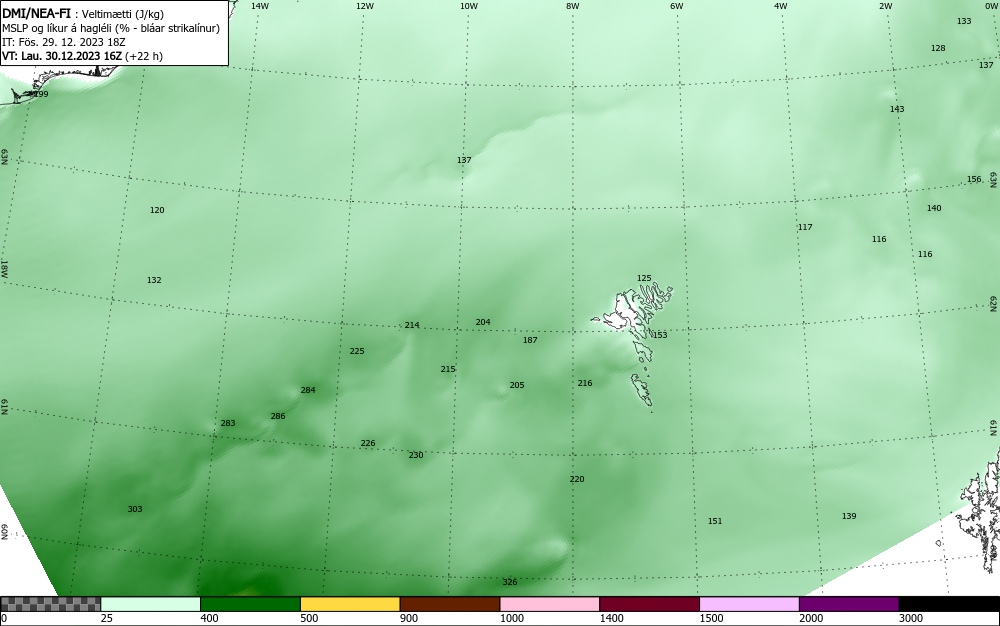Click the legend scale number '2000'
The width and height of the screenshot is (1000, 626).
click(x=812, y=618)
